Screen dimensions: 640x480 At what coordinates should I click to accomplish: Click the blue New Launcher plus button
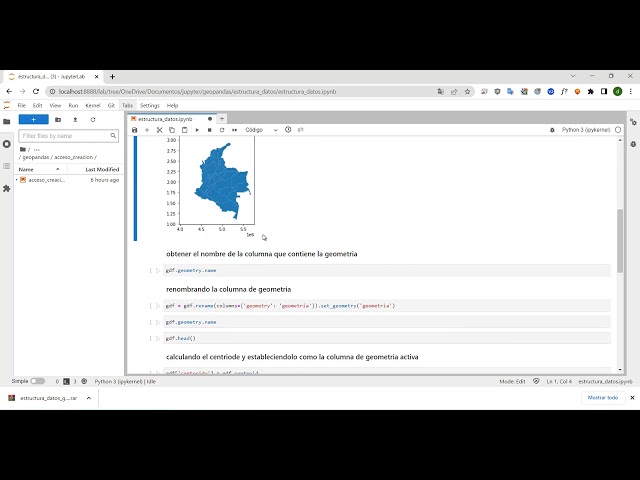pos(33,120)
